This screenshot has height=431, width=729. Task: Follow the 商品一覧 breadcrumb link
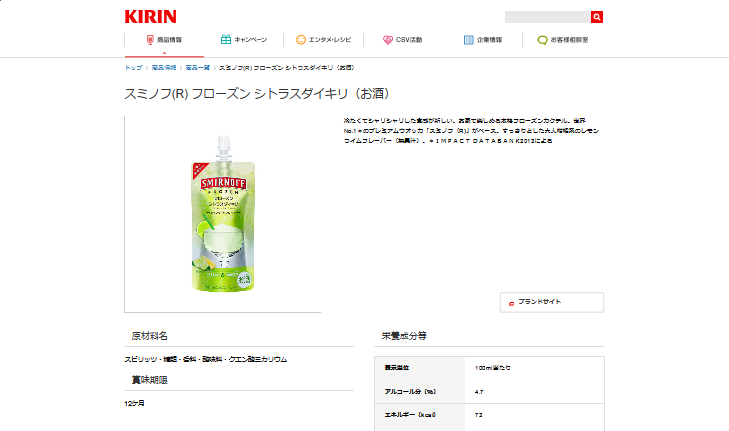tap(198, 67)
